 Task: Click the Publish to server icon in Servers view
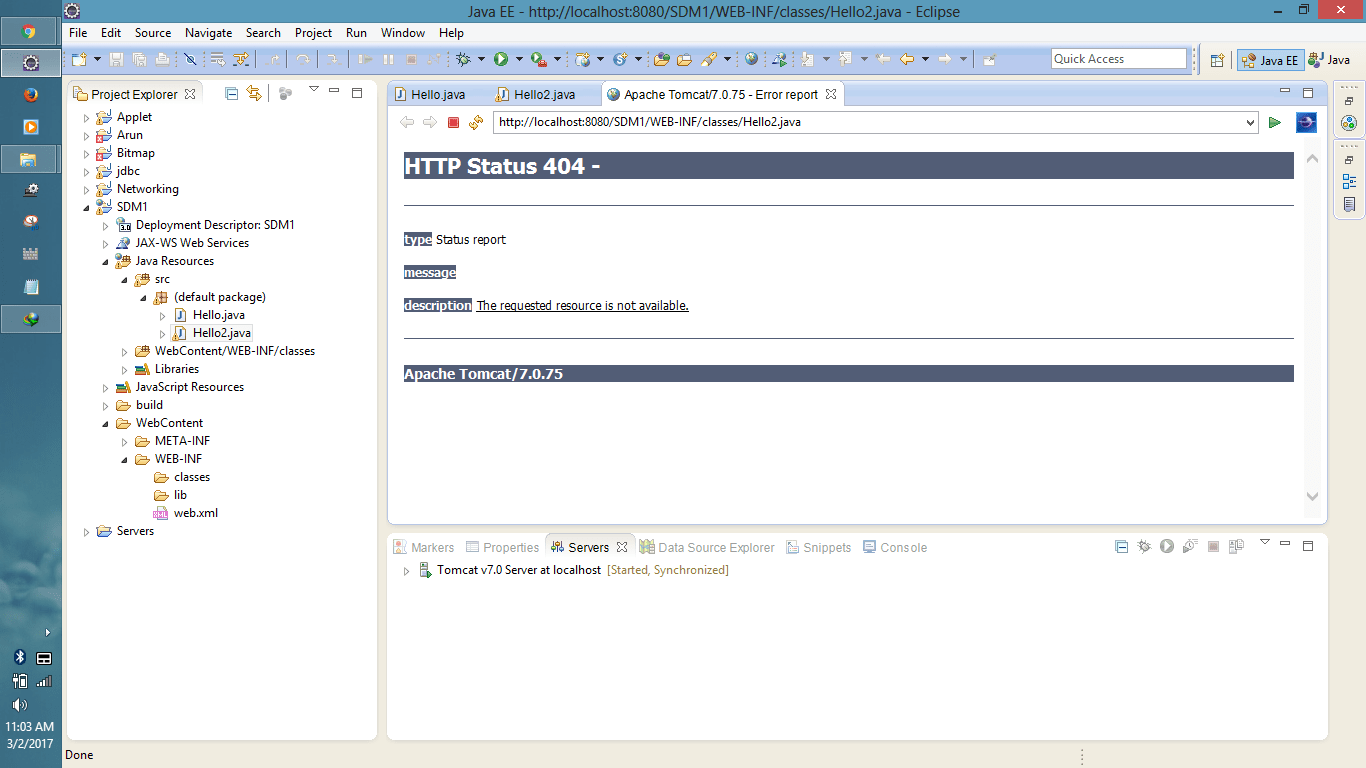coord(1236,546)
